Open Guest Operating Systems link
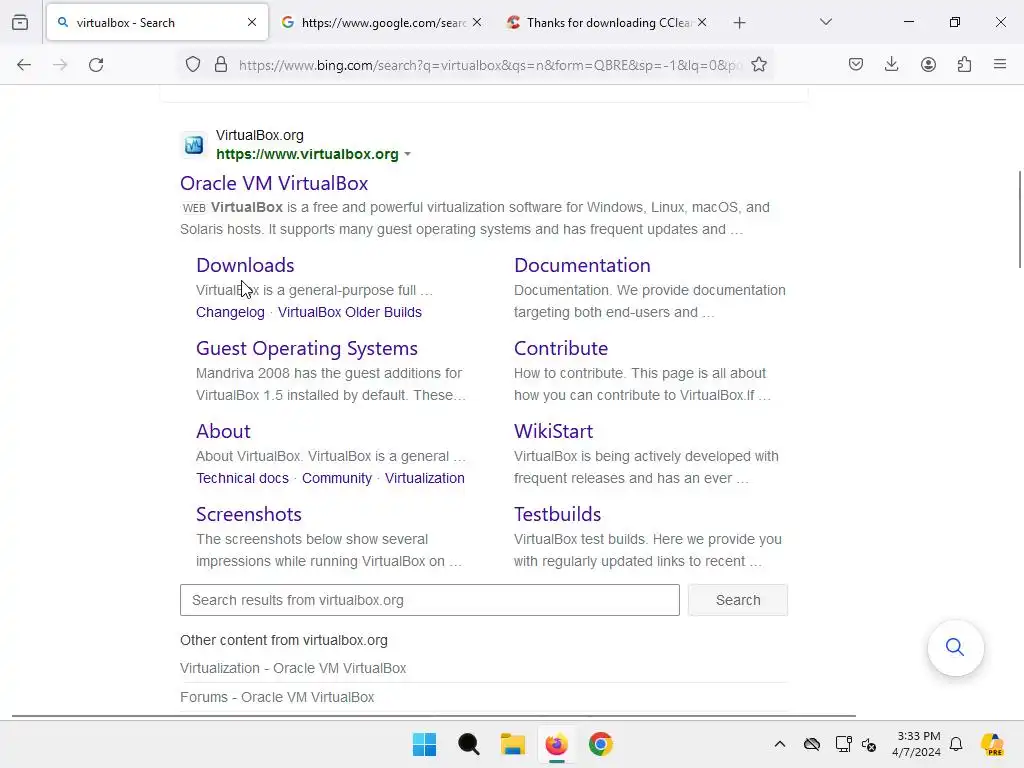 pos(307,349)
